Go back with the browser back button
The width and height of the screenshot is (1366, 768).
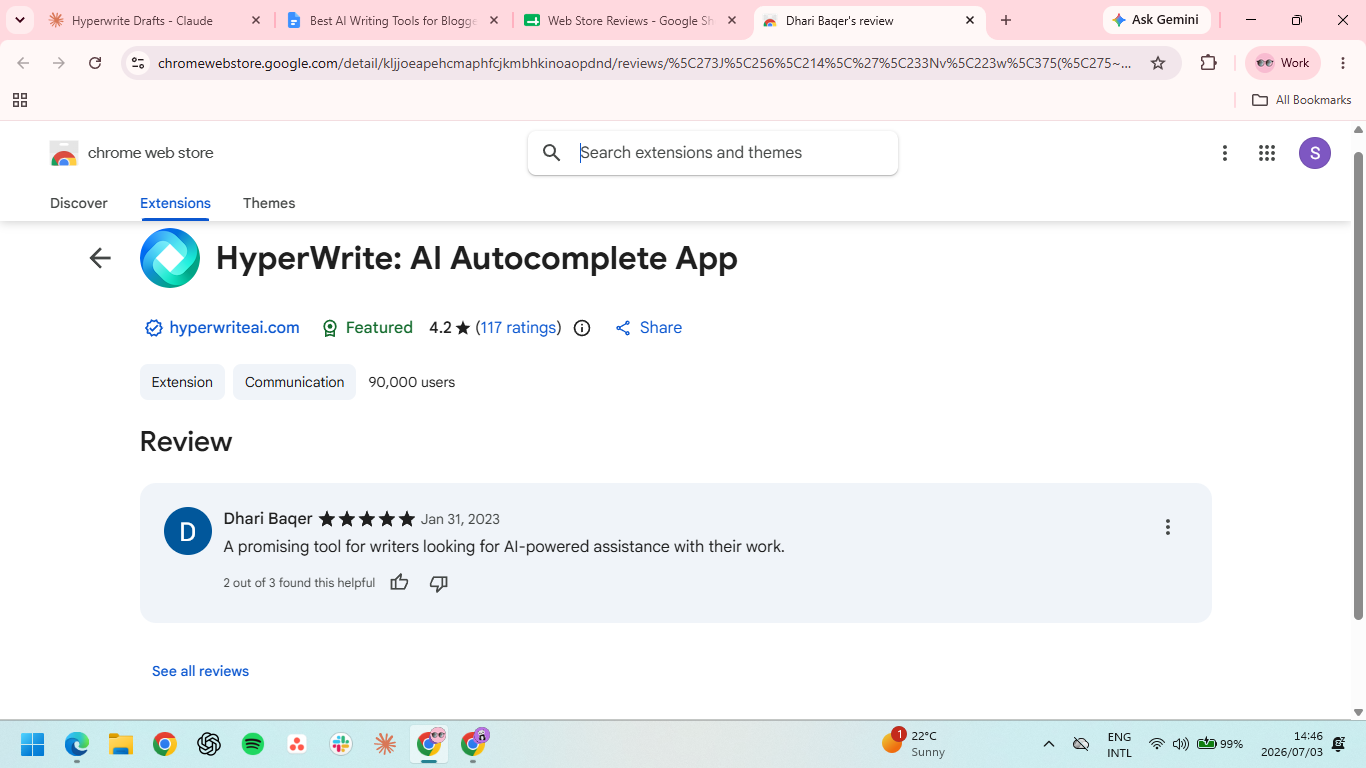point(23,63)
